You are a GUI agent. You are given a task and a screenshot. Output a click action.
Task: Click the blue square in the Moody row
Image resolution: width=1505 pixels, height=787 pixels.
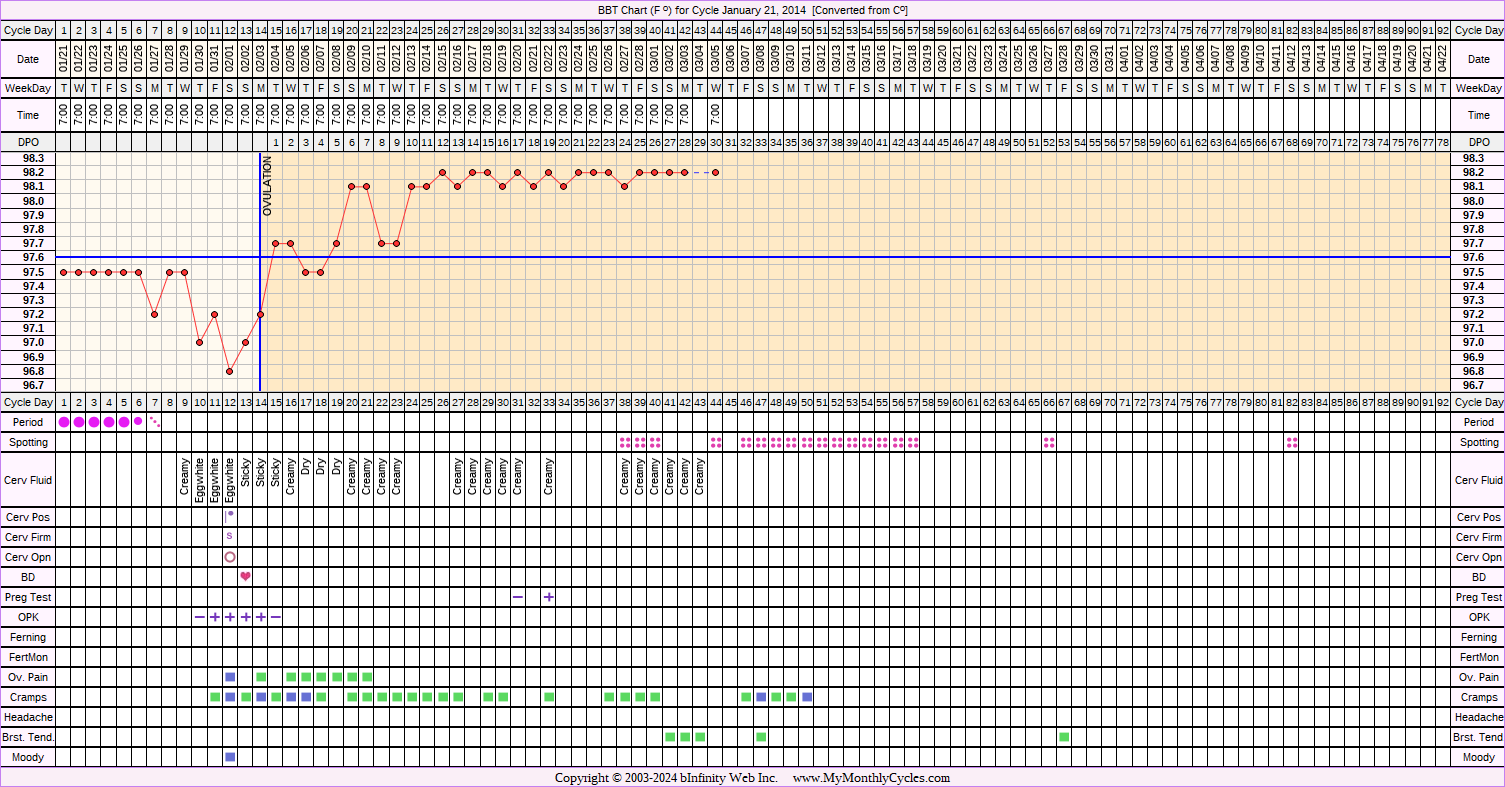tap(230, 757)
